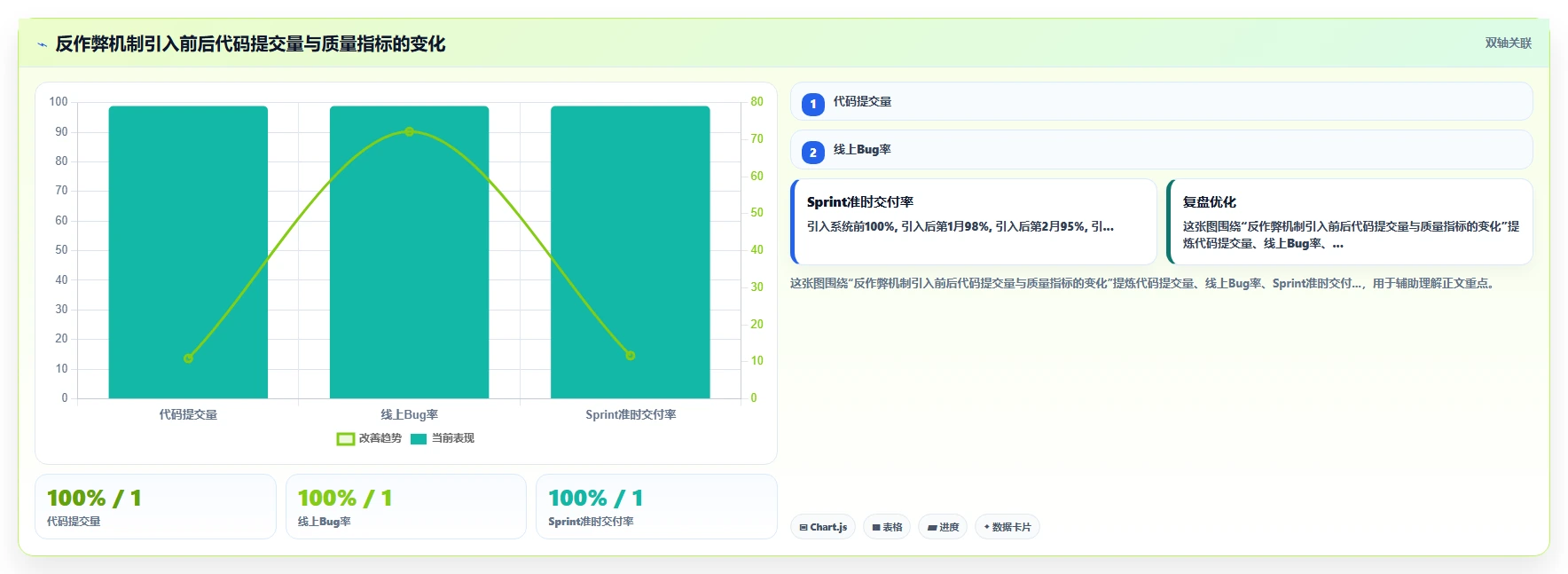1568x574 pixels.
Task: Click the blue number 2 badge
Action: [x=813, y=152]
